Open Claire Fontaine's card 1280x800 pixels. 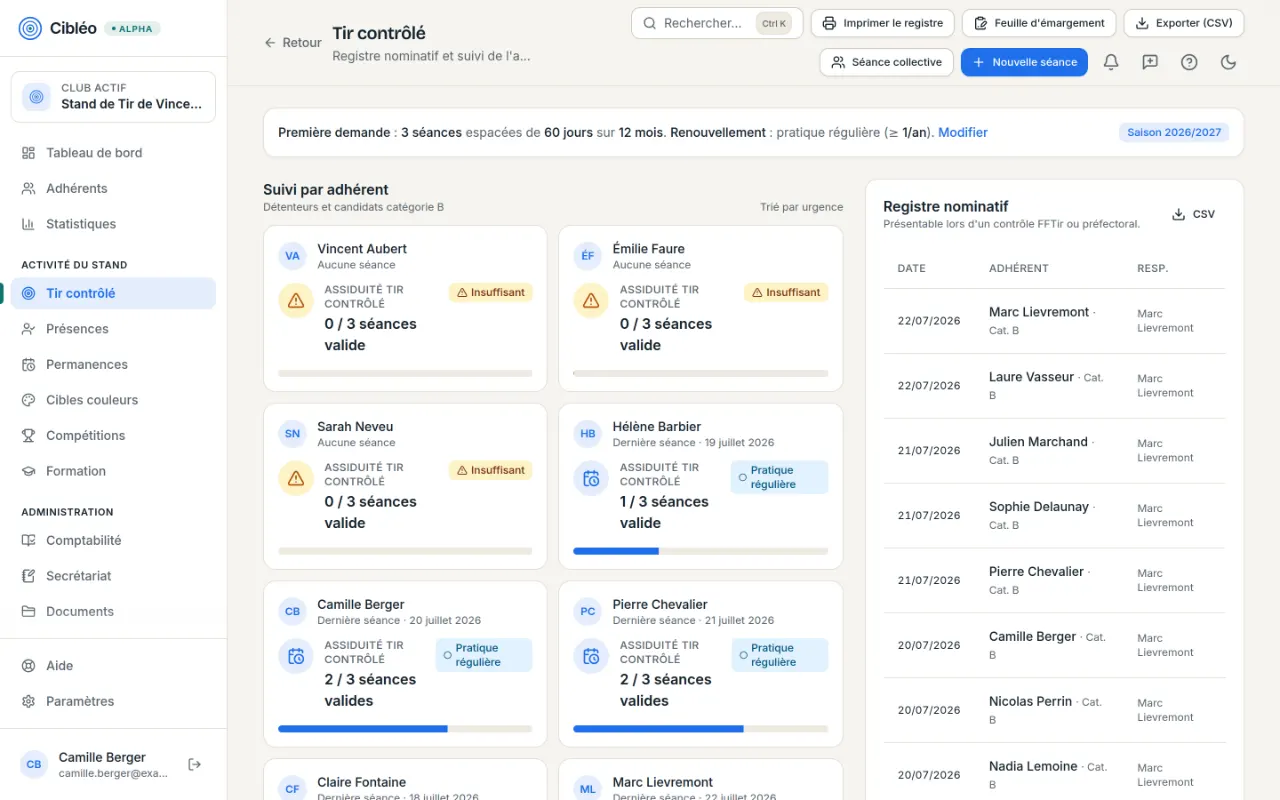pos(405,780)
